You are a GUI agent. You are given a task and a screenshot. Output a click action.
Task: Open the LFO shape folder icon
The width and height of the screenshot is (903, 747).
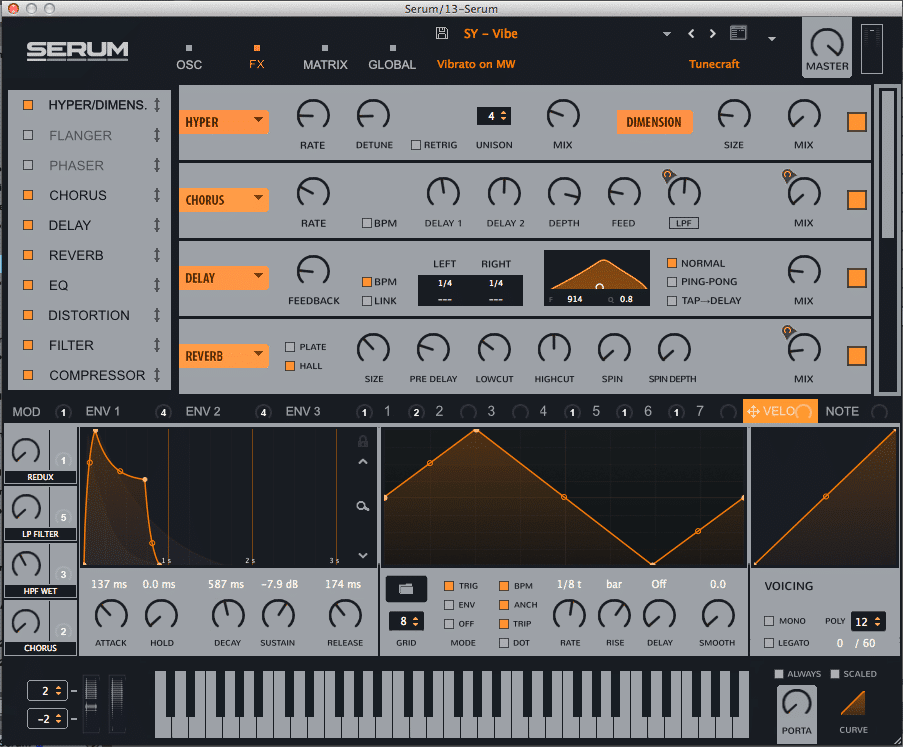coord(407,589)
